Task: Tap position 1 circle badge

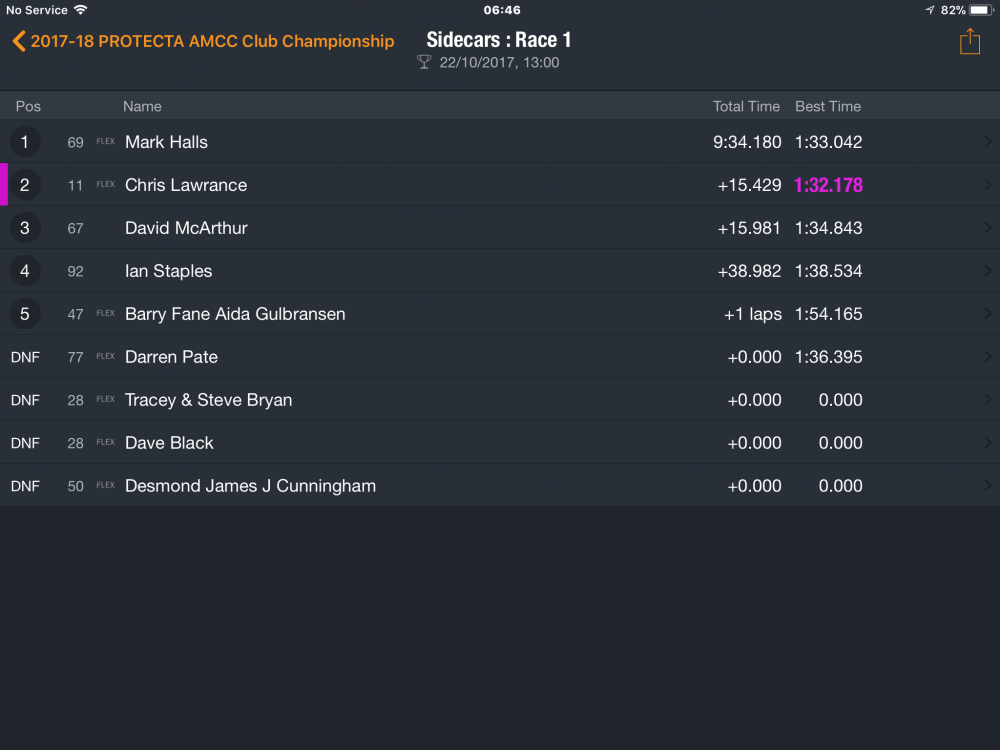Action: tap(25, 142)
